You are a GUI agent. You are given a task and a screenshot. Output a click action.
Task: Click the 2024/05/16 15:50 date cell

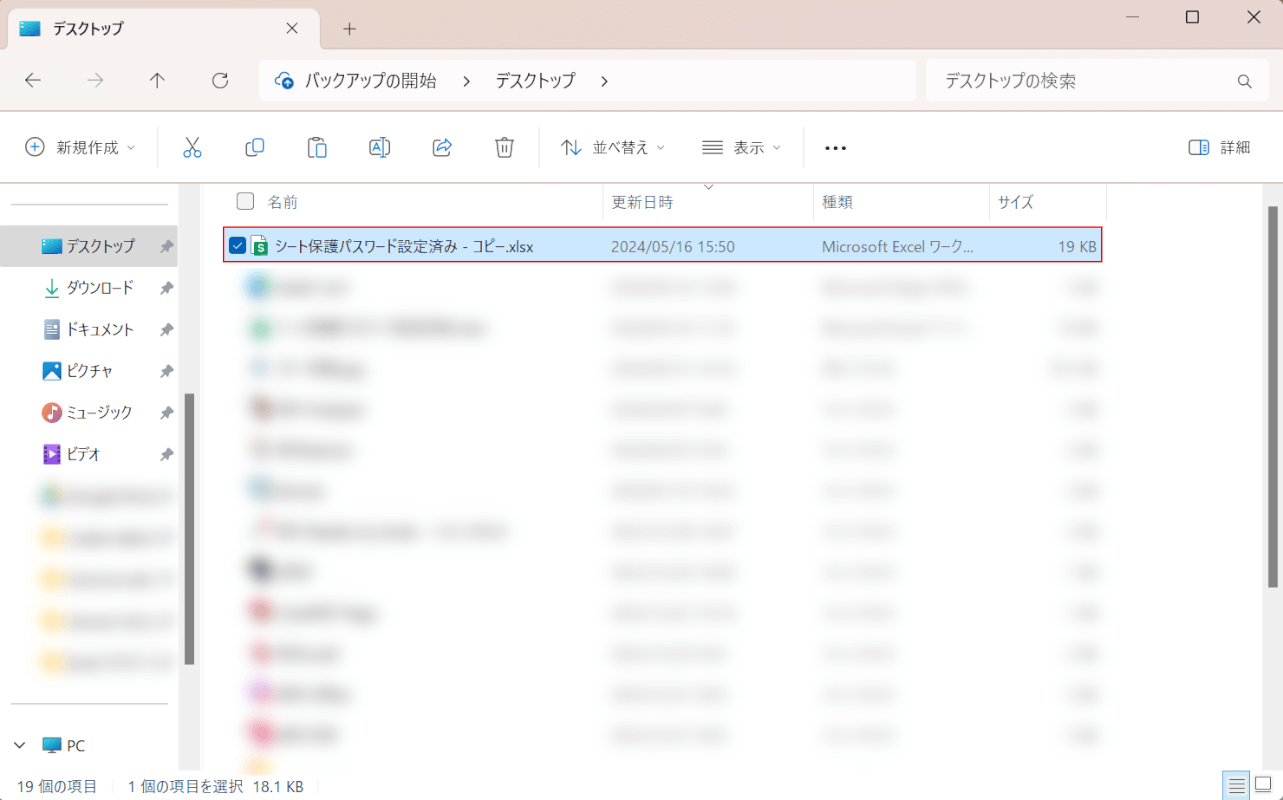[x=673, y=246]
